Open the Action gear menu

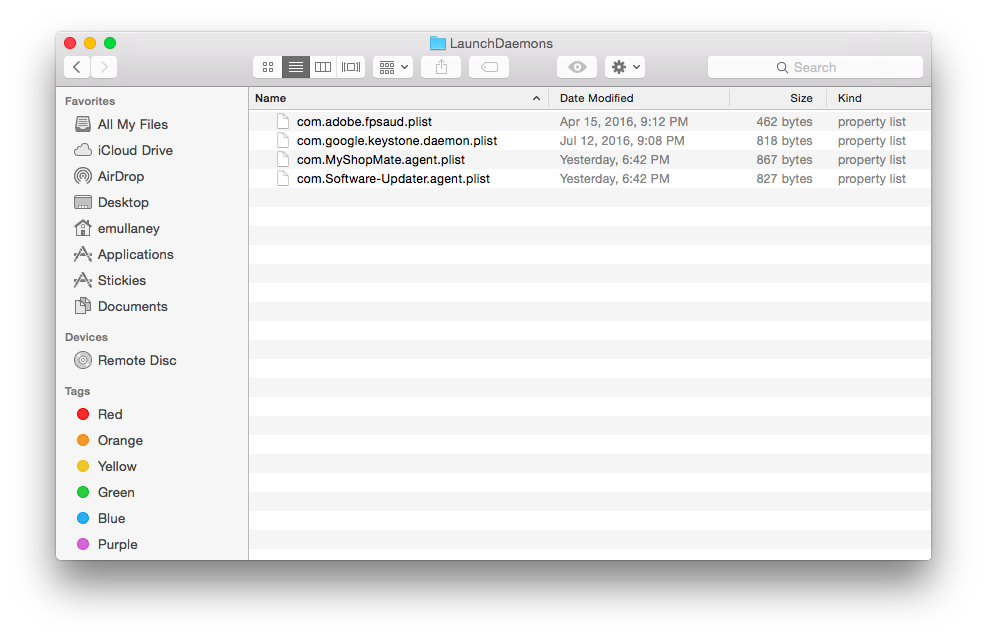pos(625,67)
